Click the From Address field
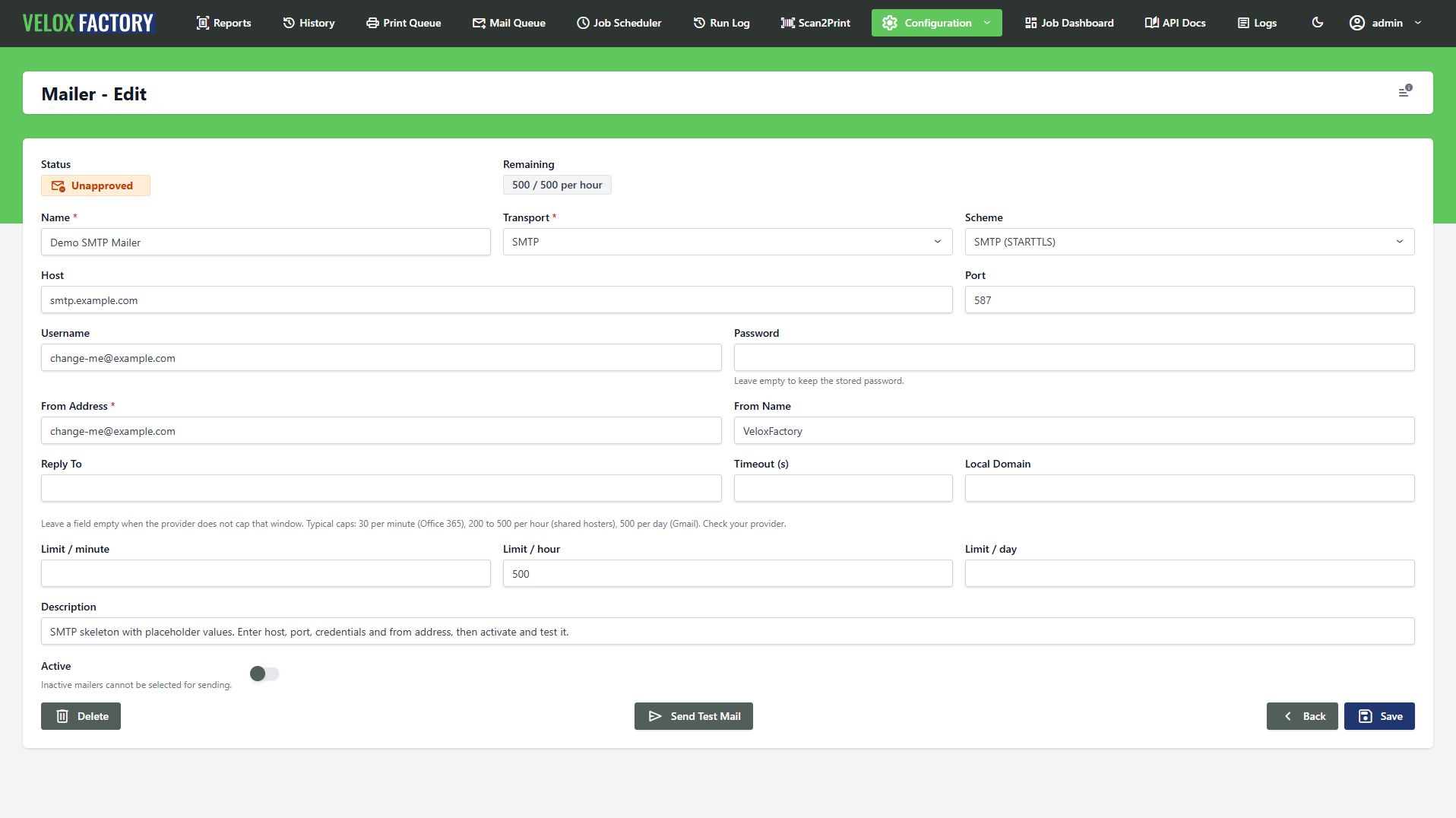Screen dimensions: 1456x818 pyautogui.click(x=381, y=430)
